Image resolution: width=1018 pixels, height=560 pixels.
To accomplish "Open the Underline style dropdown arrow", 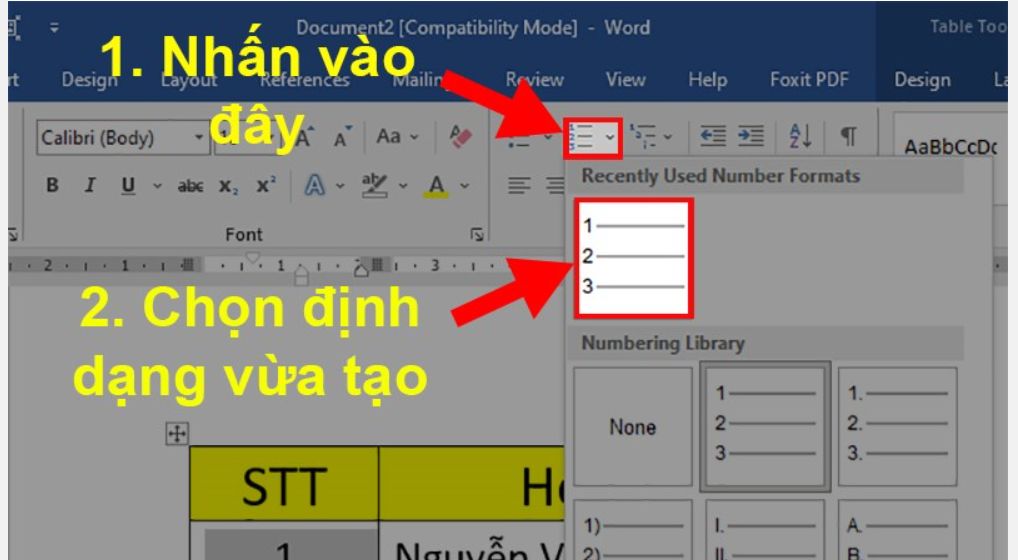I will pos(156,186).
